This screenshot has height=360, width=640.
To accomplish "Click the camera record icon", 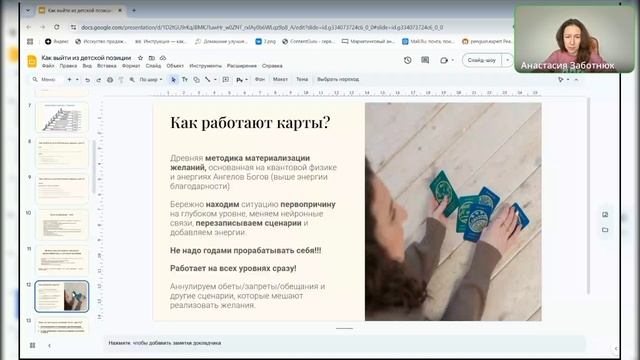I will [444, 60].
